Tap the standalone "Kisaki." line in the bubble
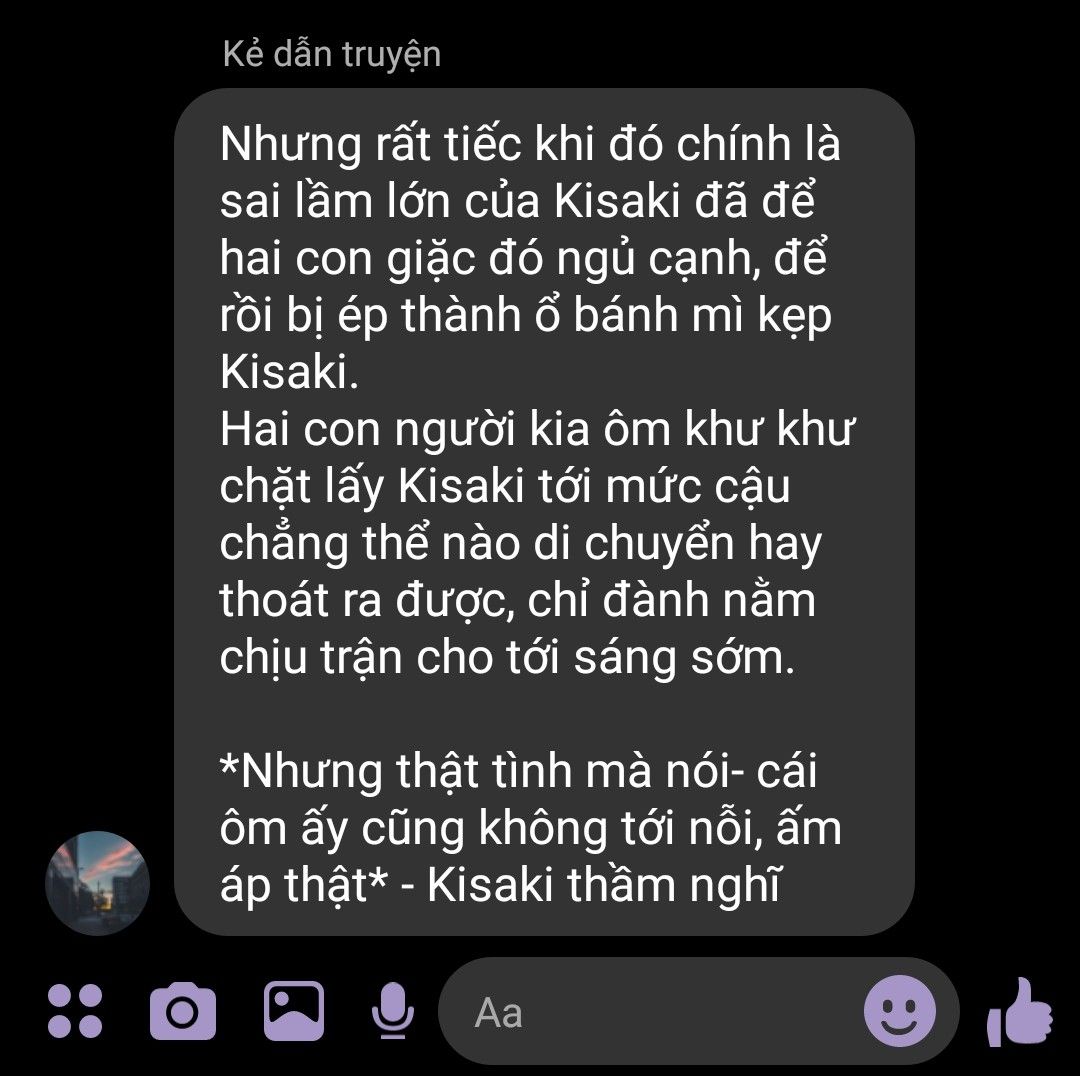Viewport: 1080px width, 1076px height. (289, 373)
